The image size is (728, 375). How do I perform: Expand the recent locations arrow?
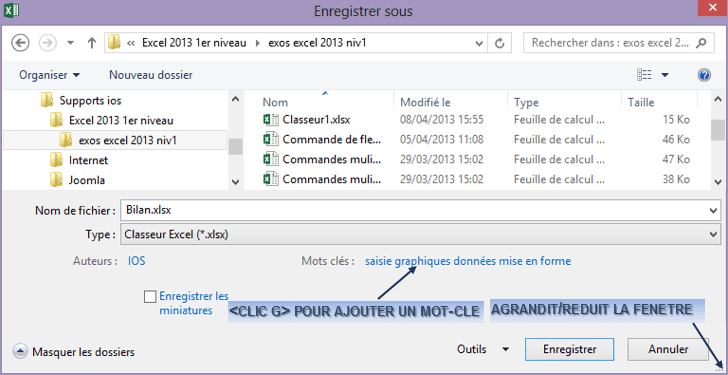point(71,43)
